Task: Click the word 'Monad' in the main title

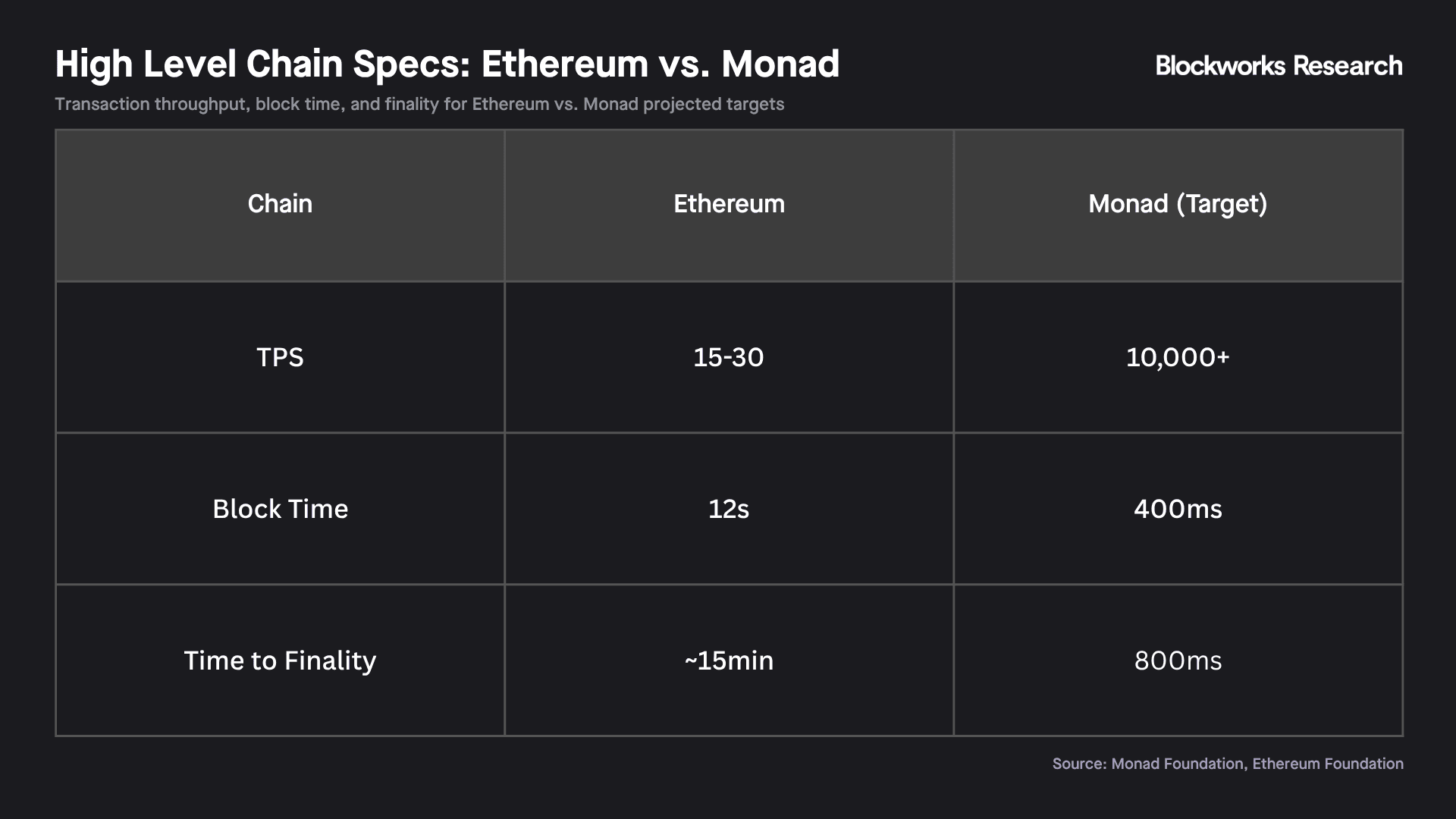Action: 780,64
